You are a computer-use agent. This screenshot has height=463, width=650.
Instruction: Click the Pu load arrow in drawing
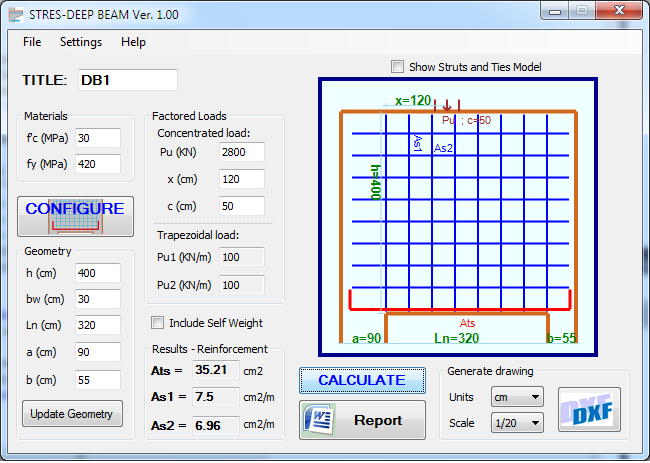pos(447,105)
